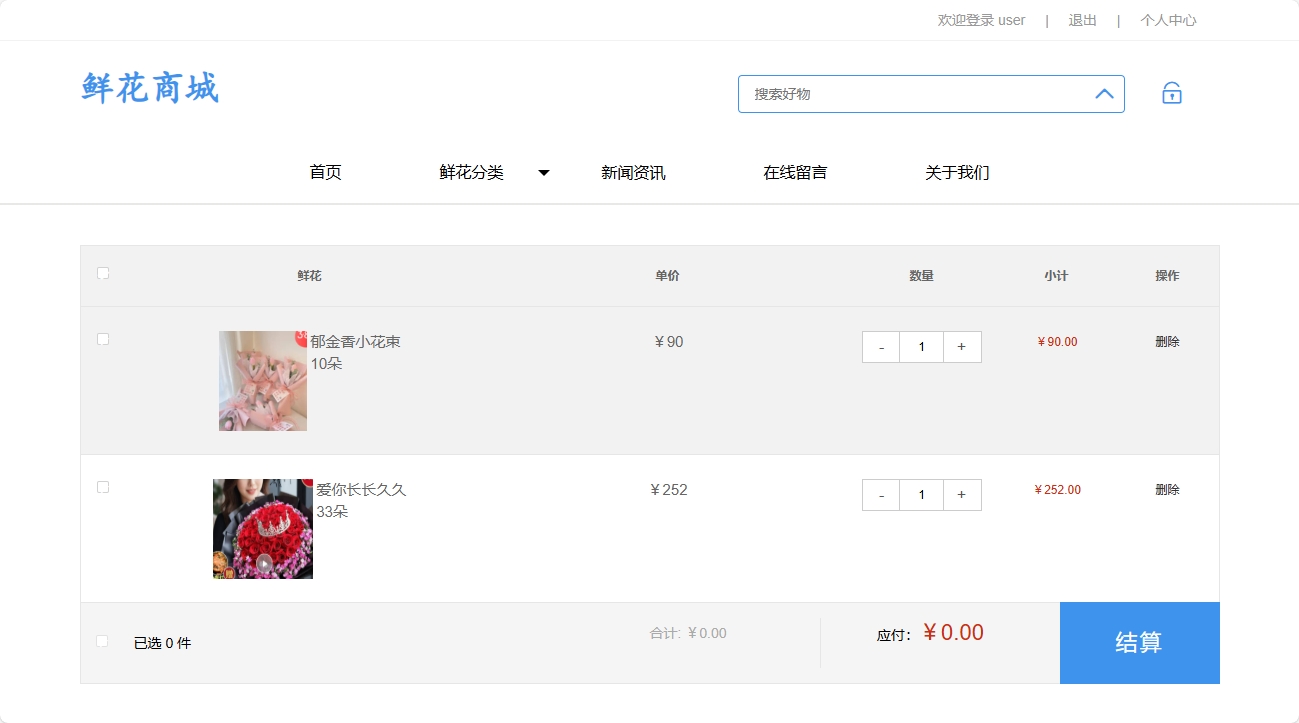
Task: Decrease quantity of 郁金香小花束 with minus button
Action: coord(881,346)
